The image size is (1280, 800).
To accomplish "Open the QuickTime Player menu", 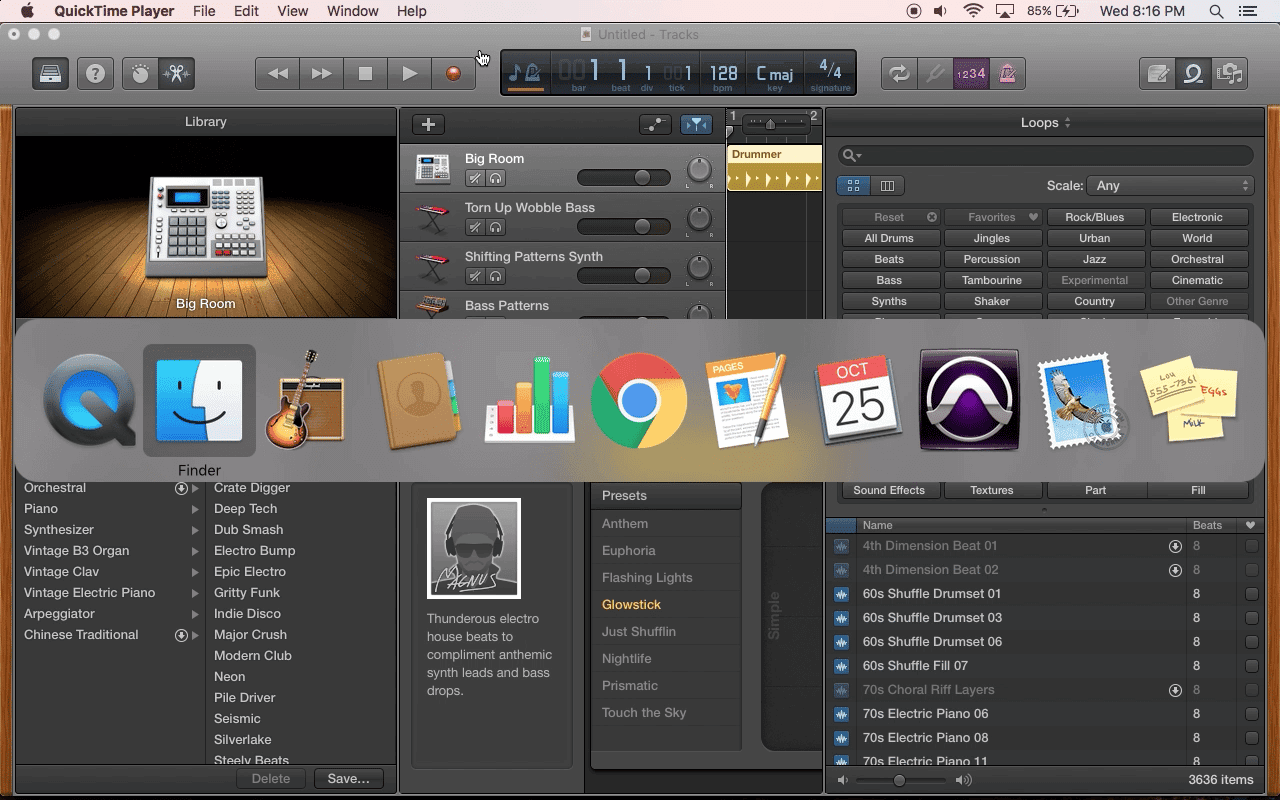I will coord(115,11).
